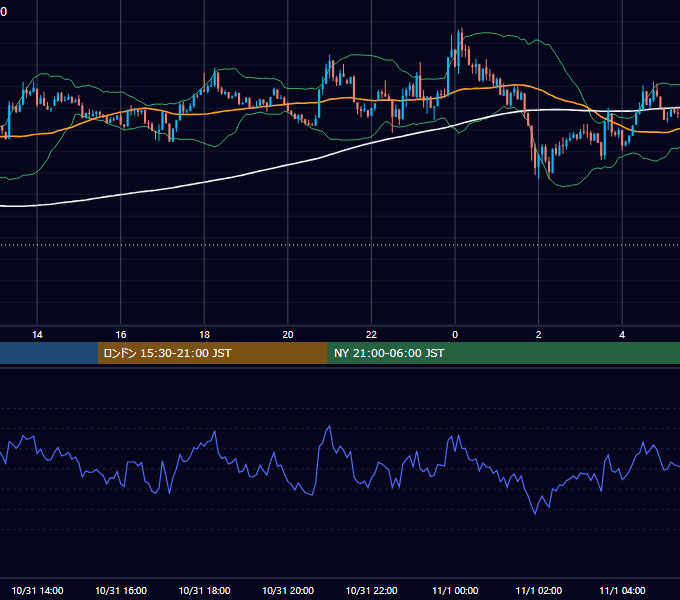Click the 10/31 22:00 date label

pyautogui.click(x=371, y=590)
